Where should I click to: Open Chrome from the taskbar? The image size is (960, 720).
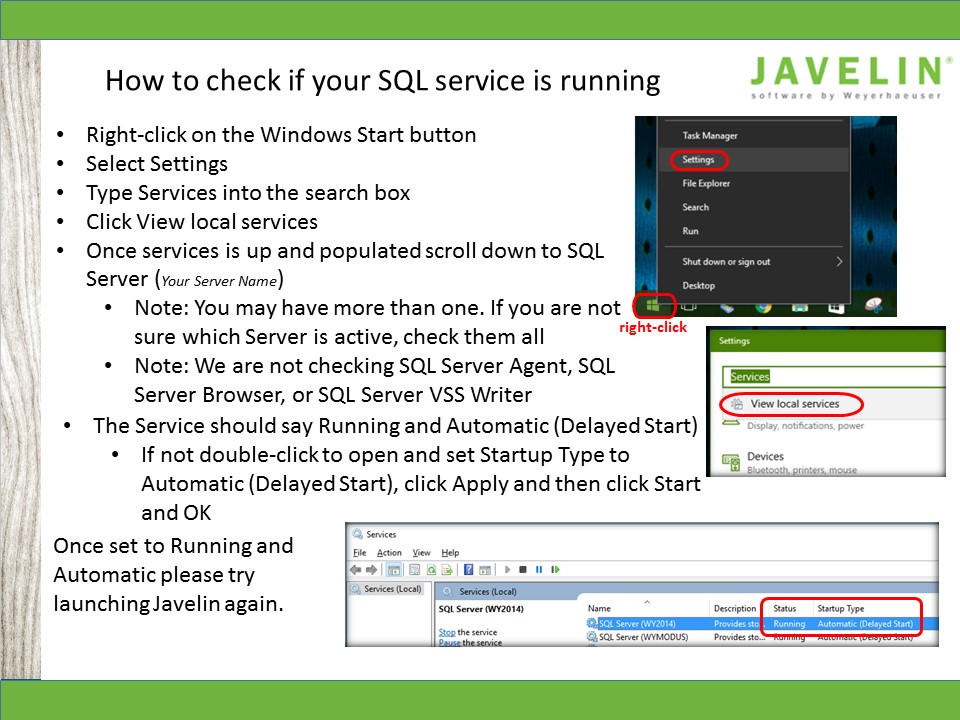(763, 306)
